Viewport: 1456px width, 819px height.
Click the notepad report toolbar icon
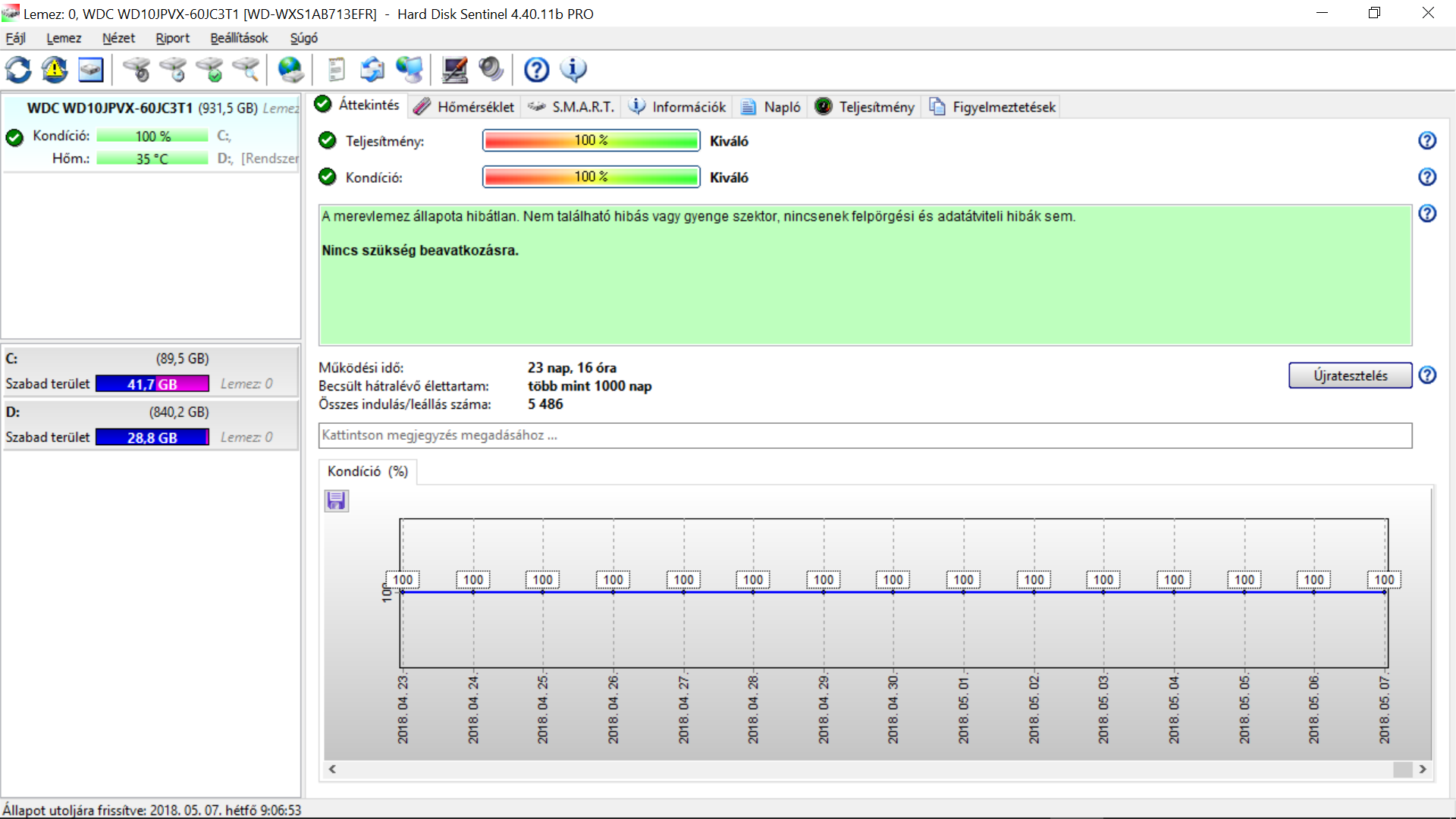(x=337, y=70)
